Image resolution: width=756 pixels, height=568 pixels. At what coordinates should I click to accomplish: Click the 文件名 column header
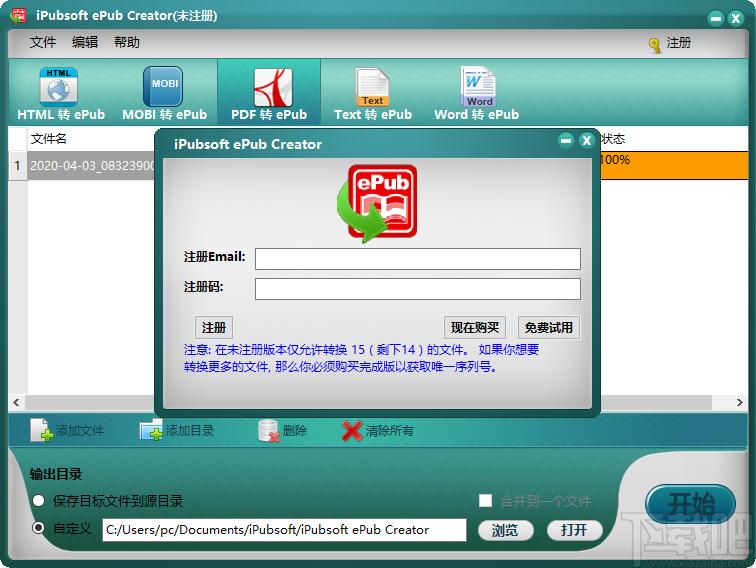(48, 139)
